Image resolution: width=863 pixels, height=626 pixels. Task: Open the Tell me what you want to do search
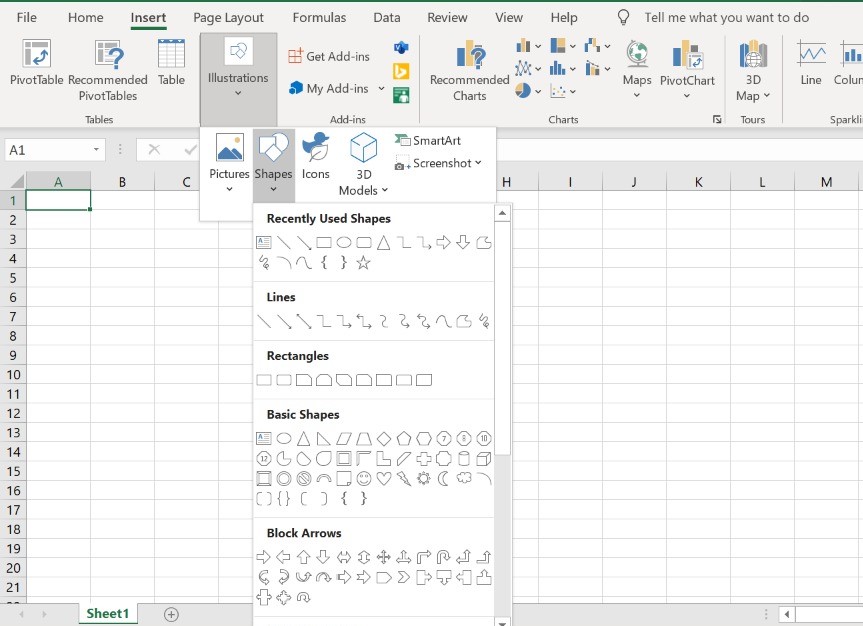725,17
